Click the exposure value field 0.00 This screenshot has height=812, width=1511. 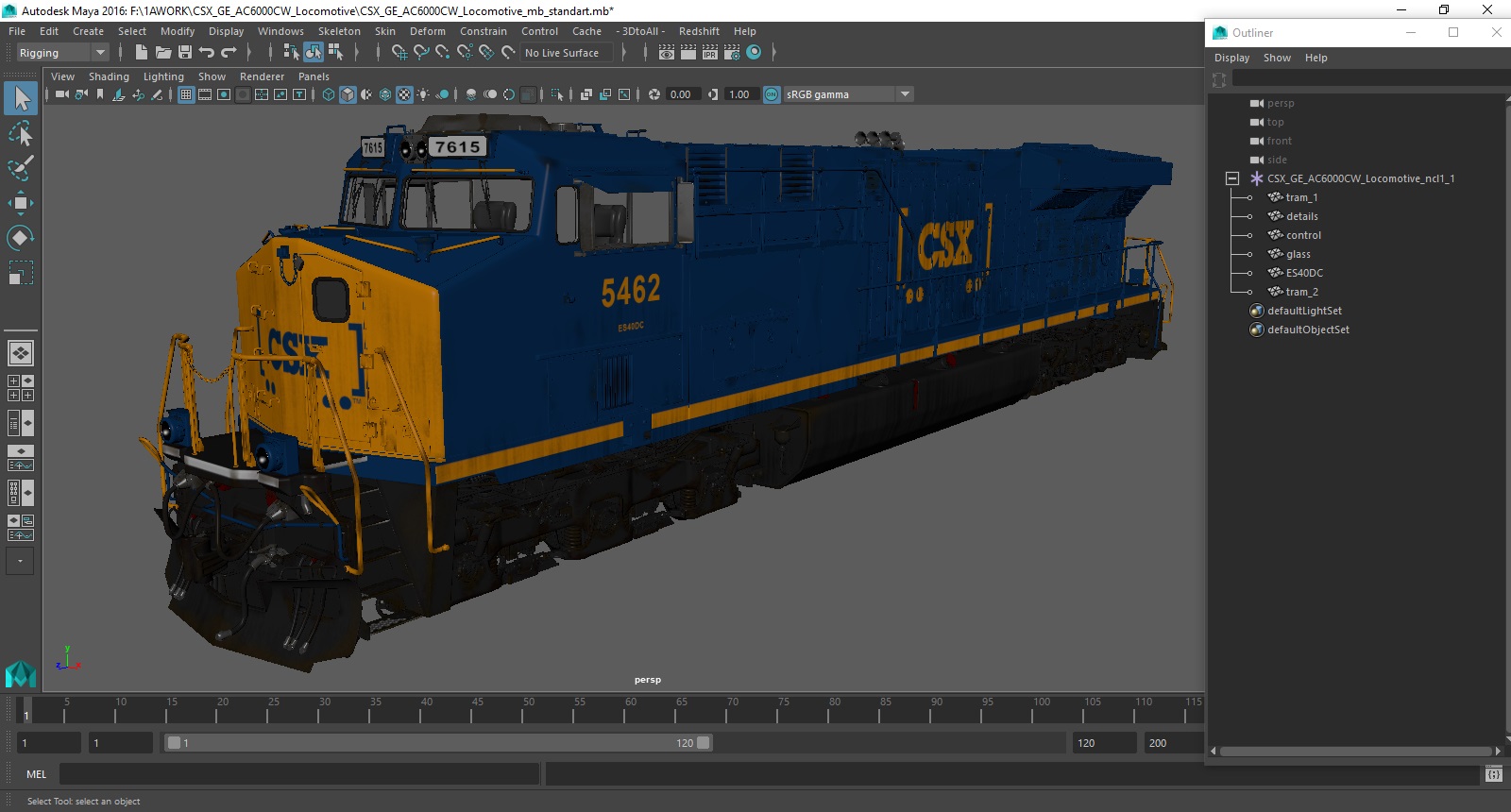[x=683, y=94]
